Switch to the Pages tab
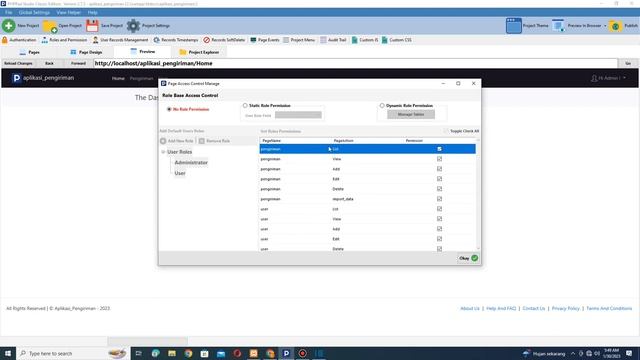This screenshot has height=360, width=640. coord(29,52)
